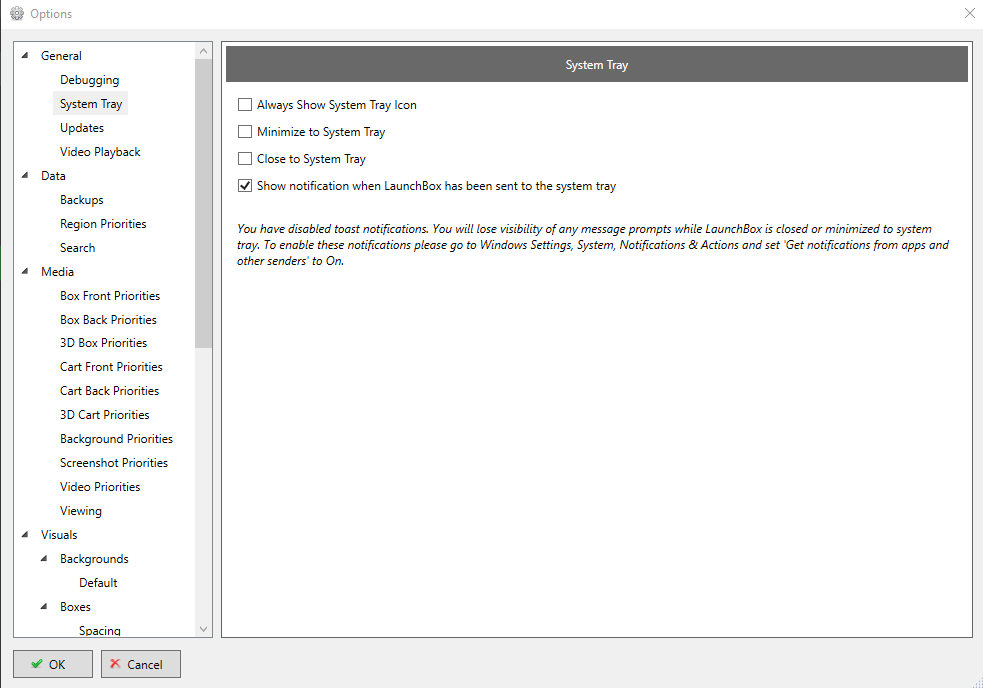983x688 pixels.
Task: Close the Options window
Action: click(x=969, y=13)
